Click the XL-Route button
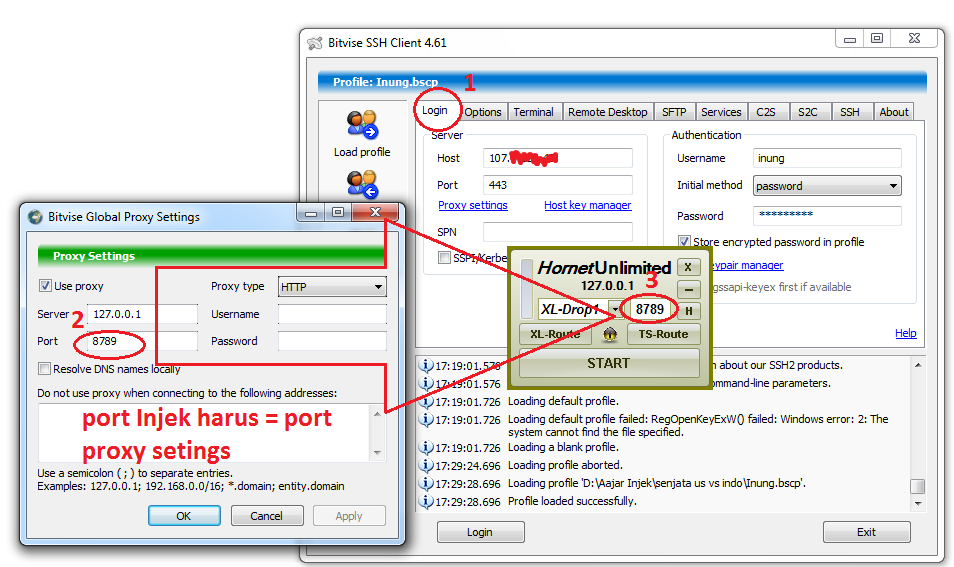 click(555, 334)
